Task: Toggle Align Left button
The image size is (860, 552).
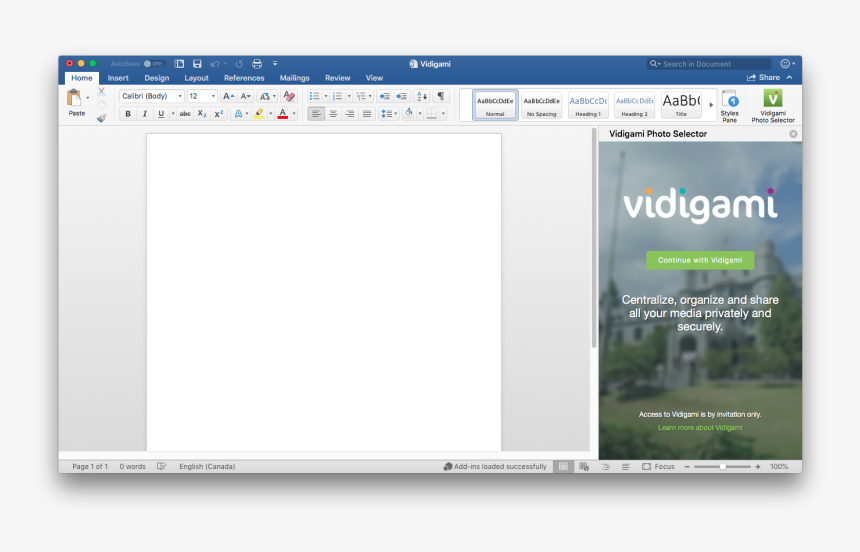Action: point(316,114)
